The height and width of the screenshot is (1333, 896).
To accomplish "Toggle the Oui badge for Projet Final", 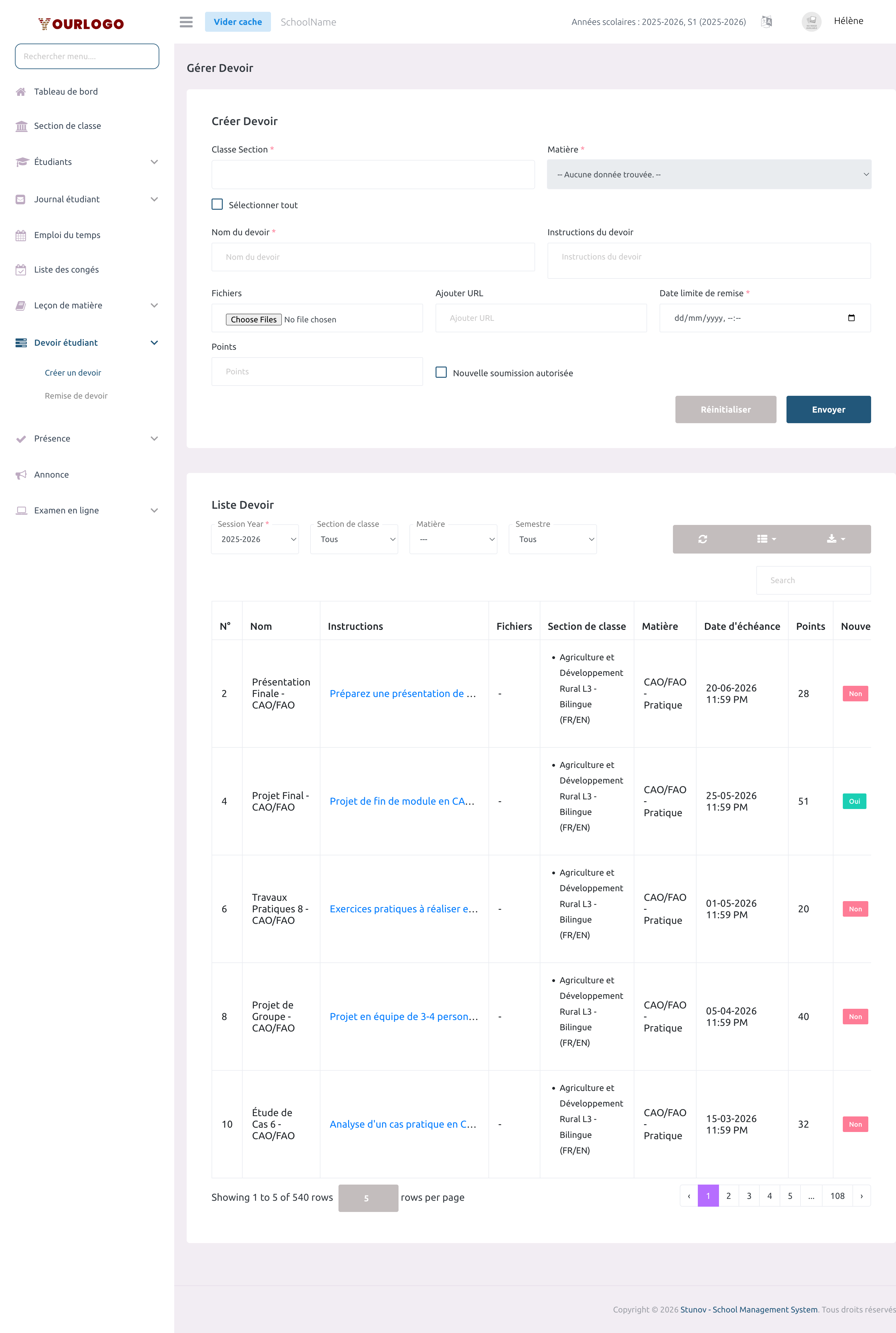I will point(854,801).
